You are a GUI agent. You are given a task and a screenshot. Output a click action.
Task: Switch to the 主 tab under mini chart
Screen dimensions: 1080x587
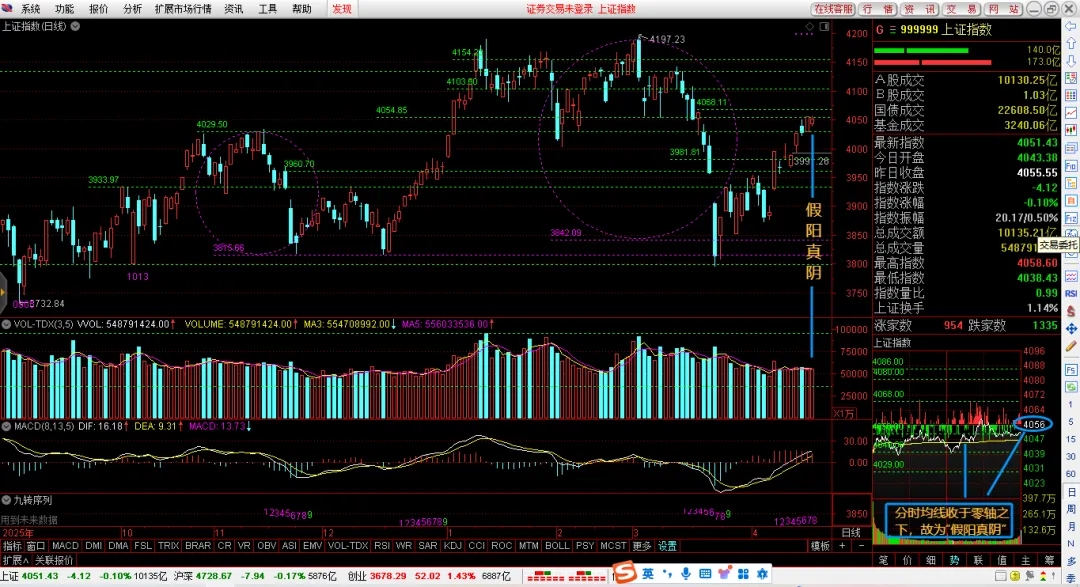pyautogui.click(x=1026, y=560)
